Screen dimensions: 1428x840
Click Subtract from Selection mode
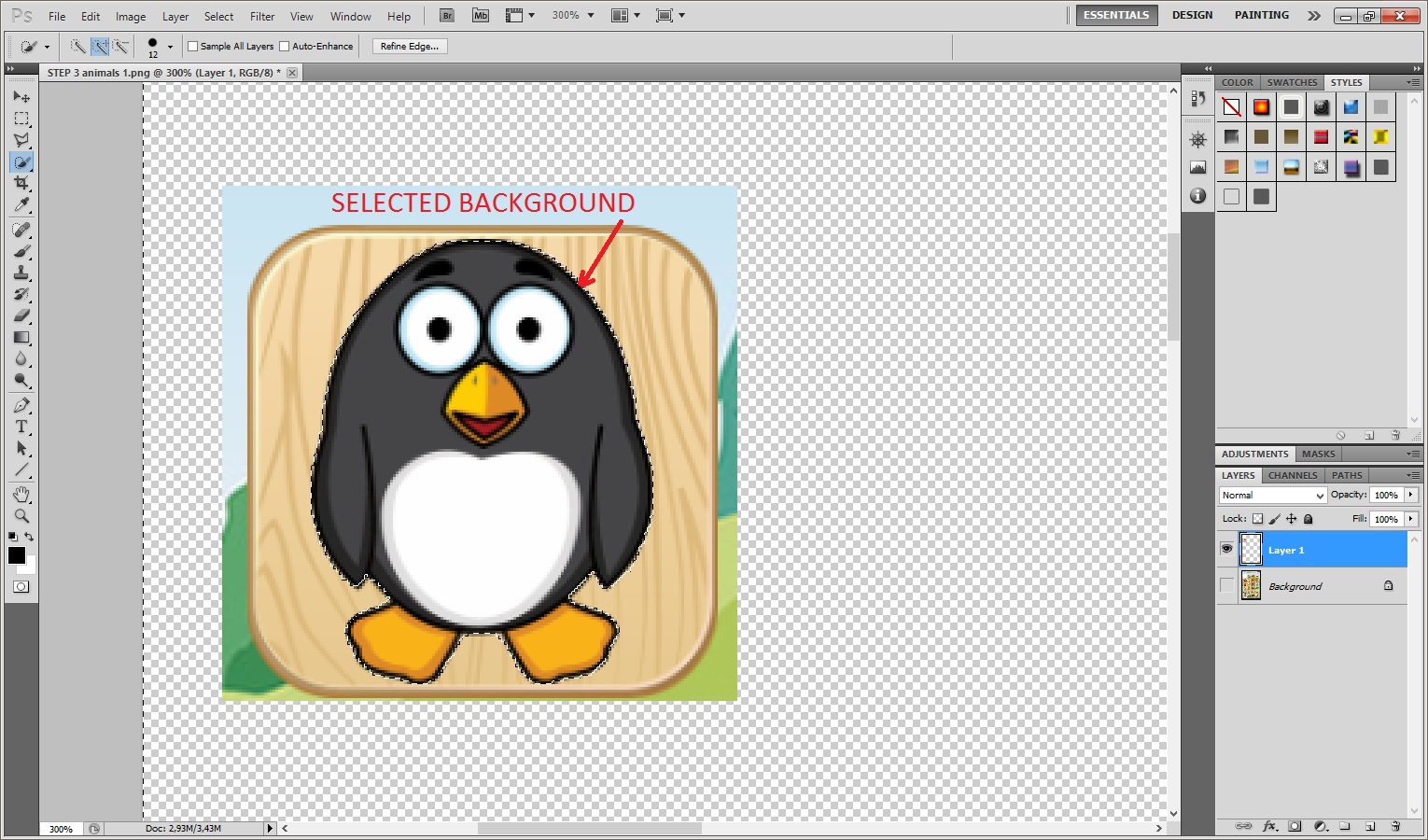[120, 46]
